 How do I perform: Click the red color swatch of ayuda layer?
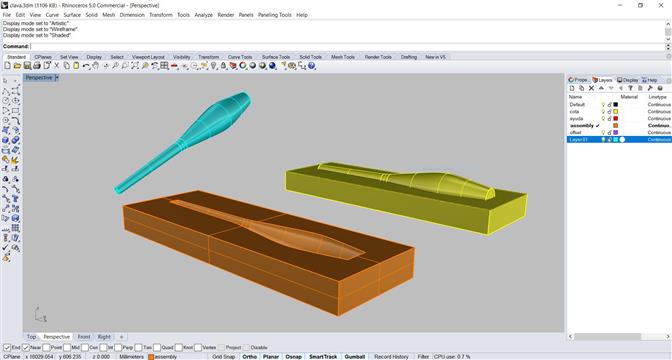(615, 118)
